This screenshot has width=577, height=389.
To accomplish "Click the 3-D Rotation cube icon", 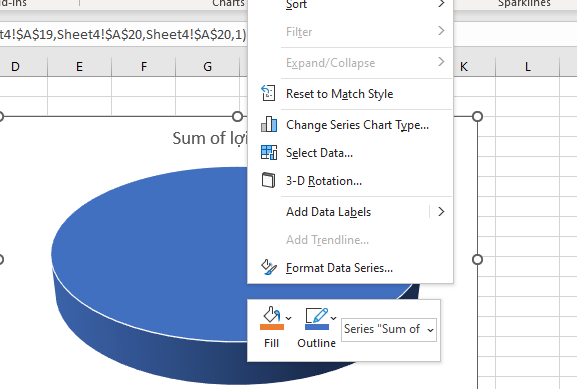I will click(x=268, y=180).
